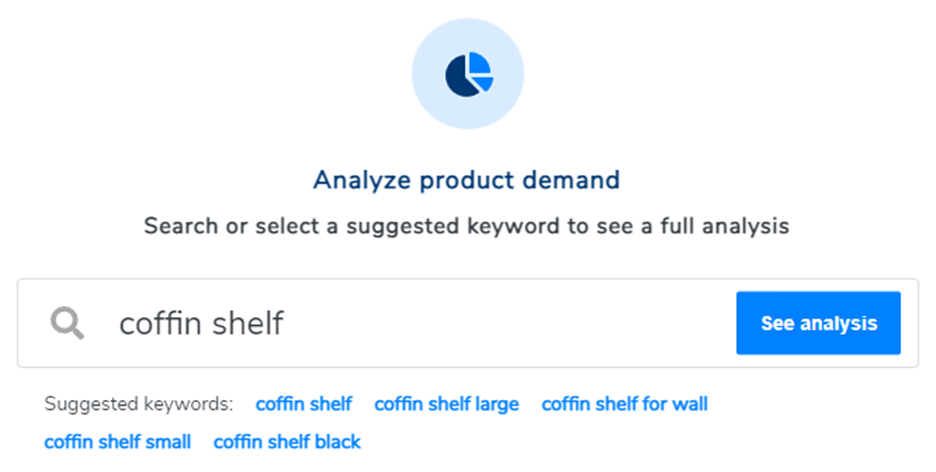Click the 'Search or select a suggested keyword' subtitle

(467, 226)
